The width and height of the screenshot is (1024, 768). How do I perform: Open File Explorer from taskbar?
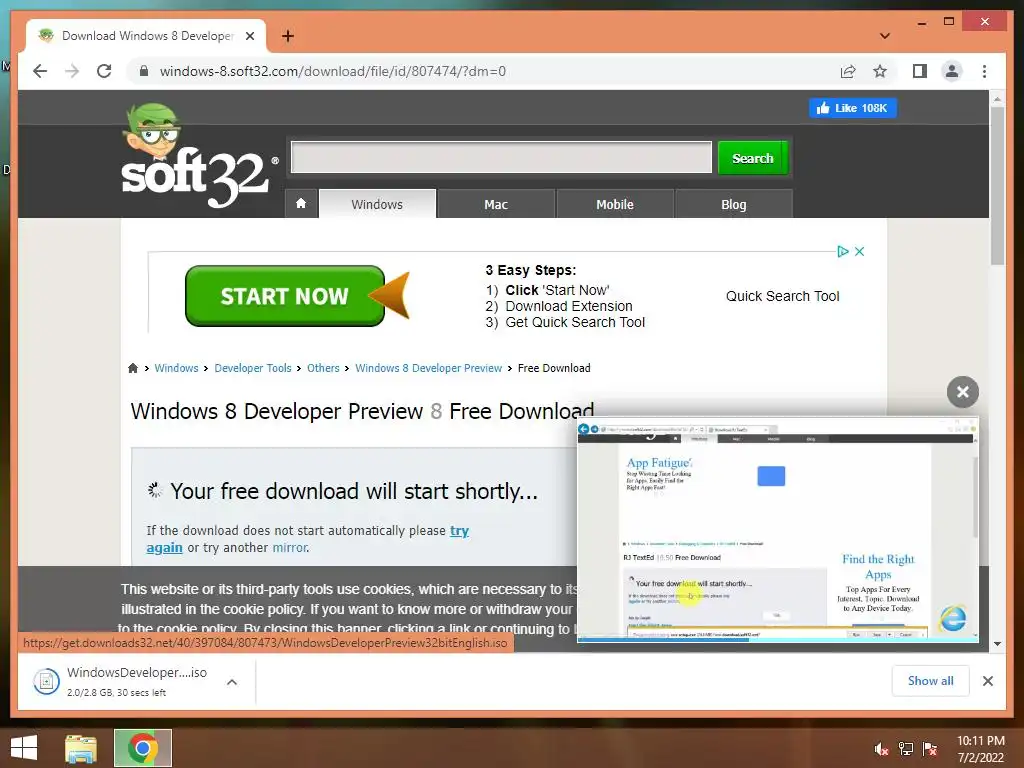pos(81,748)
